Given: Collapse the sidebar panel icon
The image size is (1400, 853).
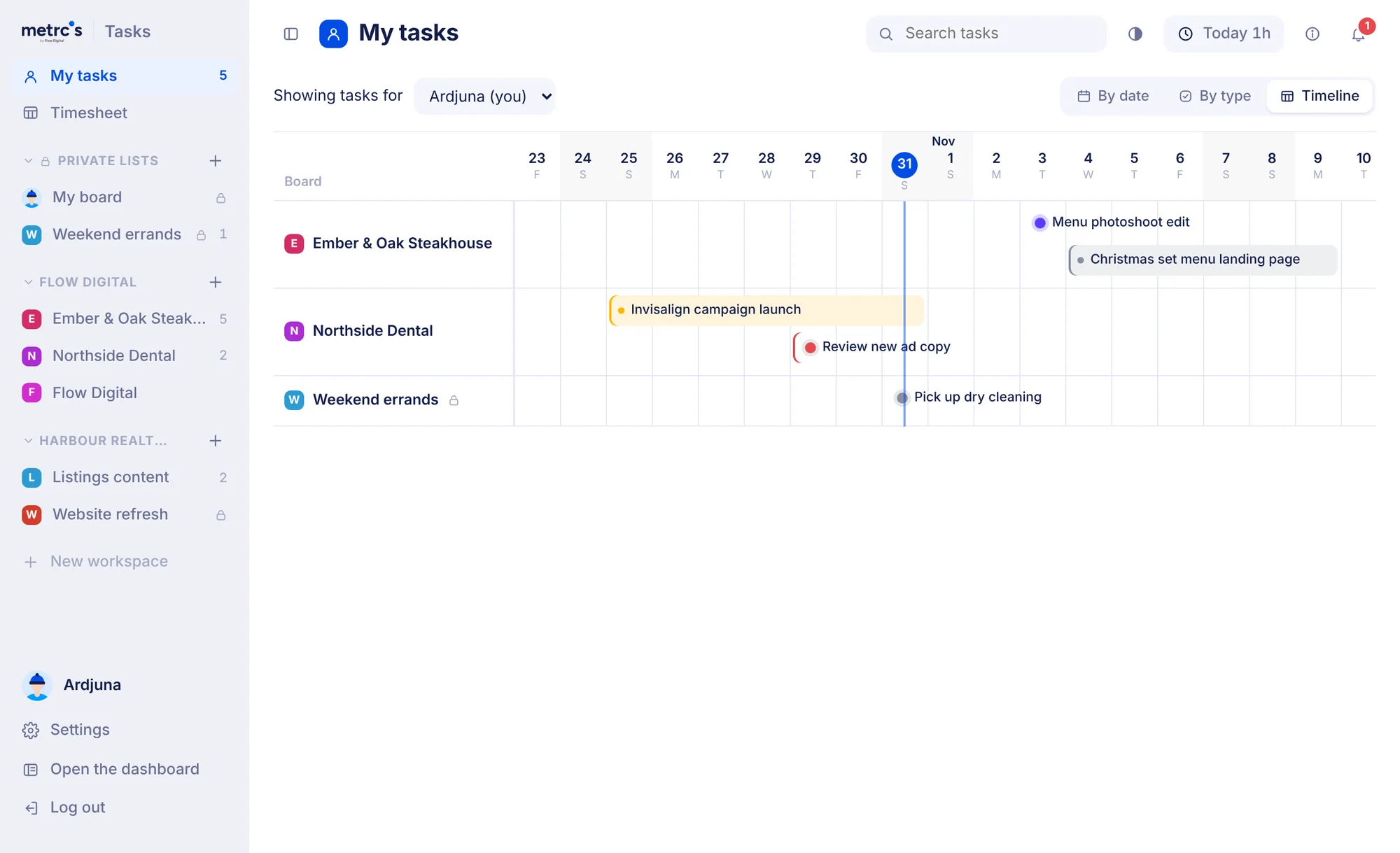Looking at the screenshot, I should [291, 34].
